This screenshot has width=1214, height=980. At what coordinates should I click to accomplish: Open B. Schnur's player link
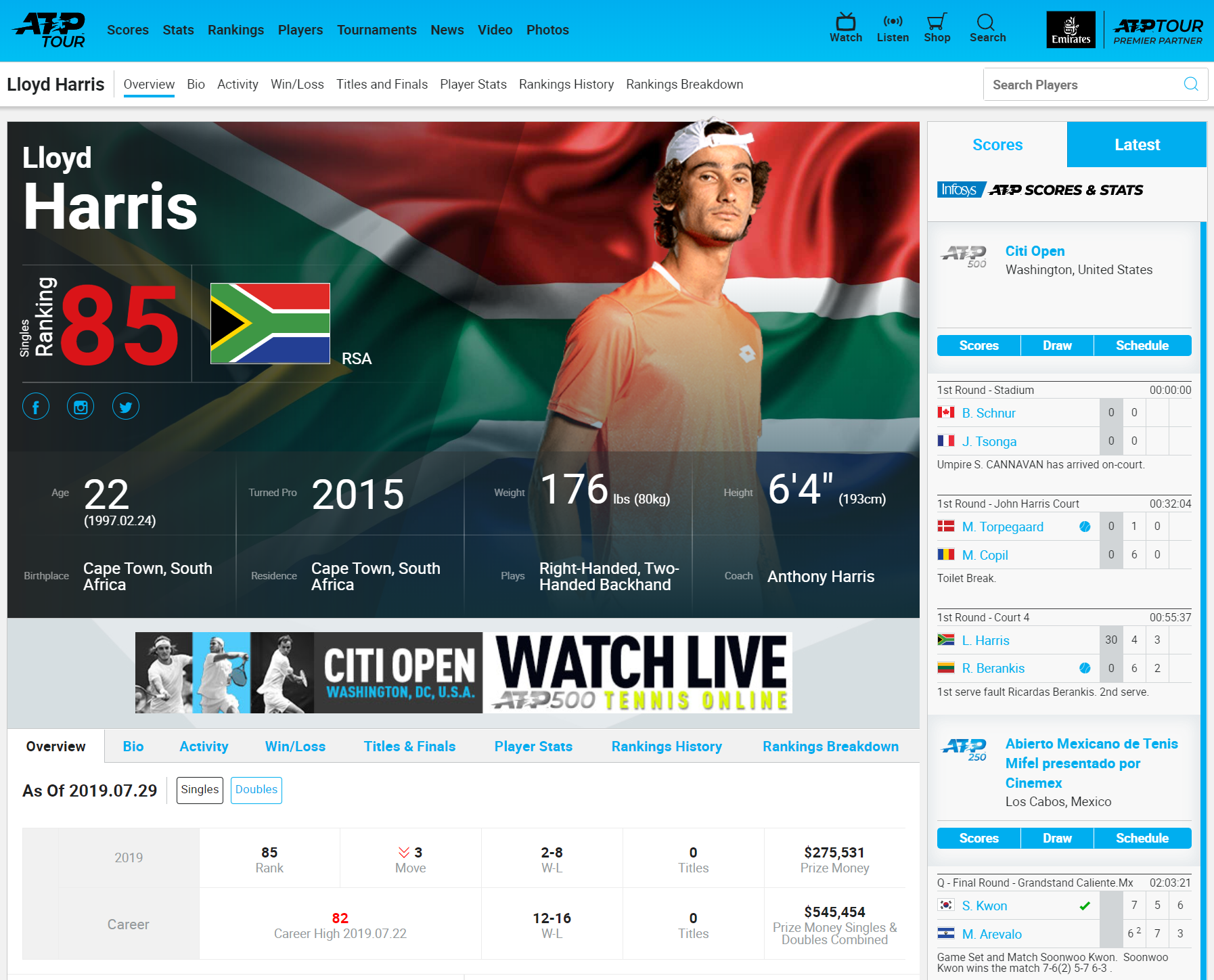click(x=989, y=413)
